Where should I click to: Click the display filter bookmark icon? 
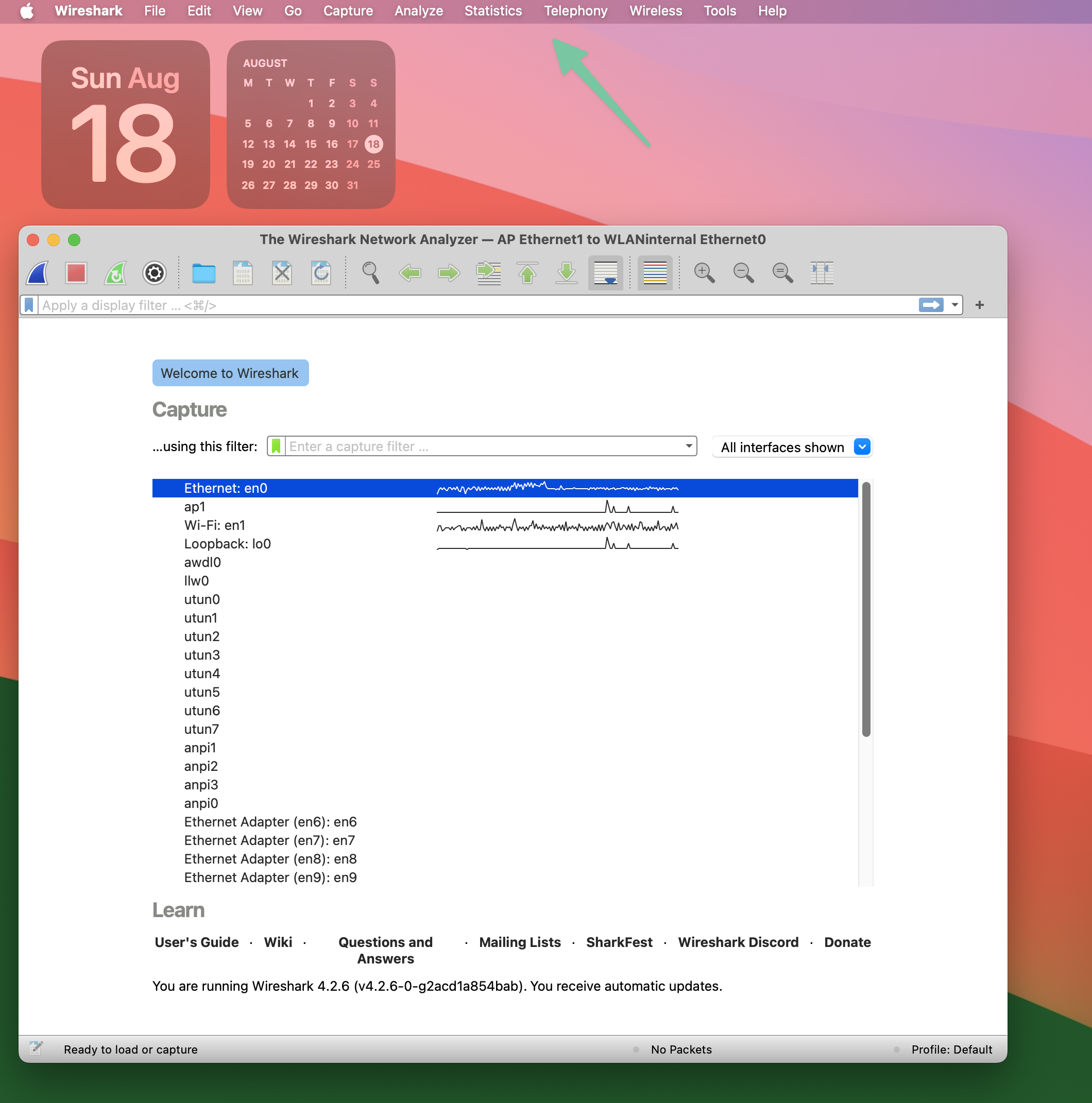tap(29, 305)
